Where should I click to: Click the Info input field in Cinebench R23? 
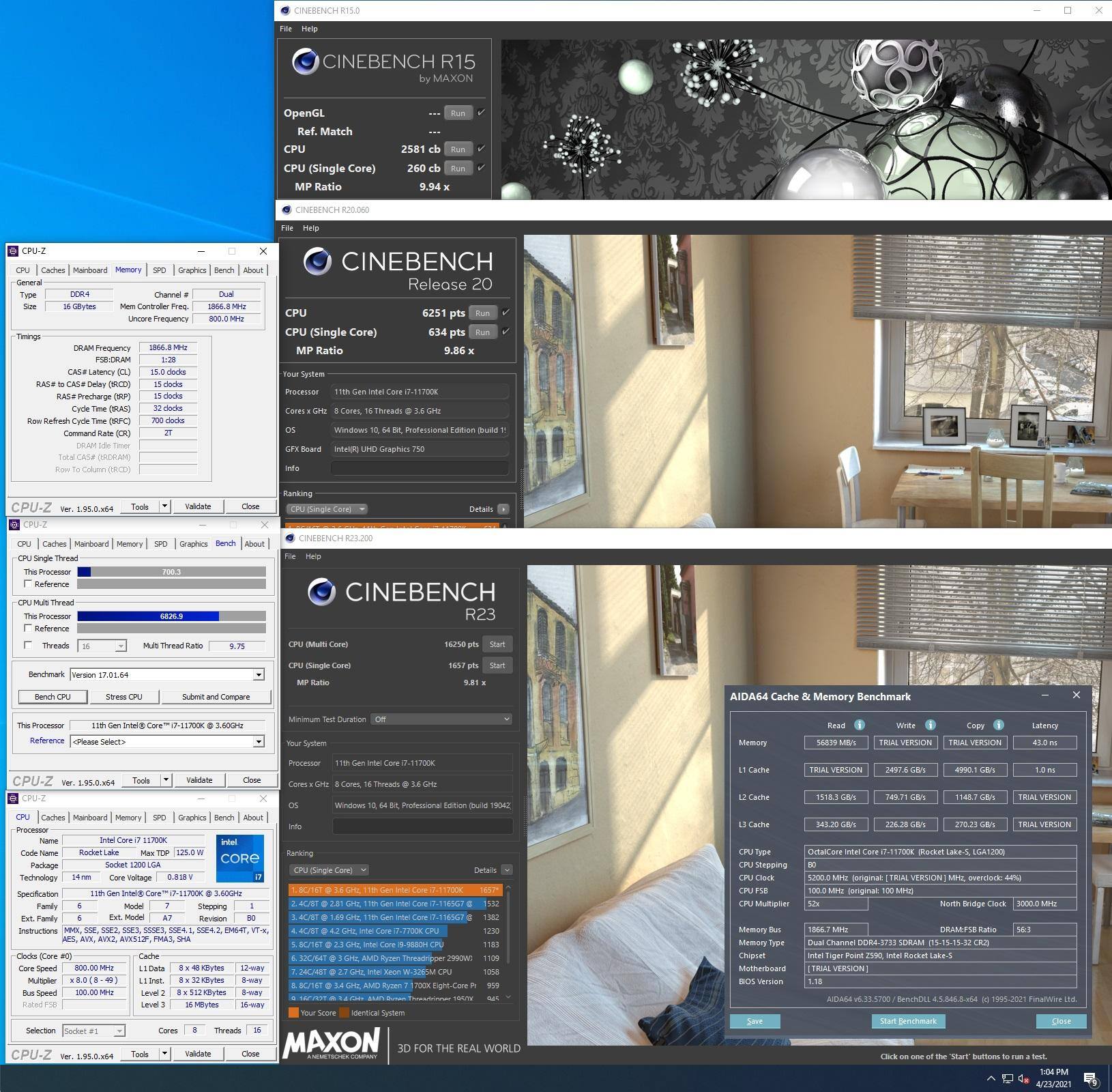422,827
